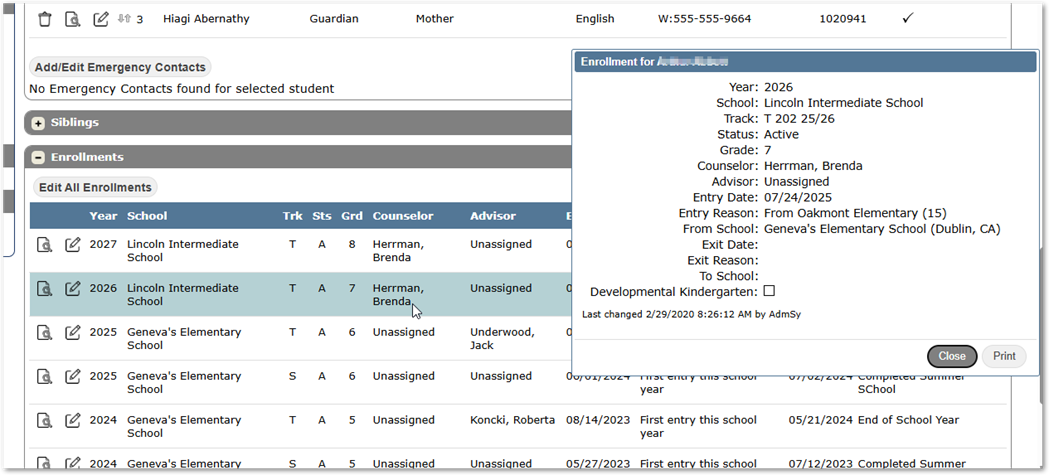The height and width of the screenshot is (475, 1049).
Task: Click the Hiagi Abernathy contact name
Action: 206,19
